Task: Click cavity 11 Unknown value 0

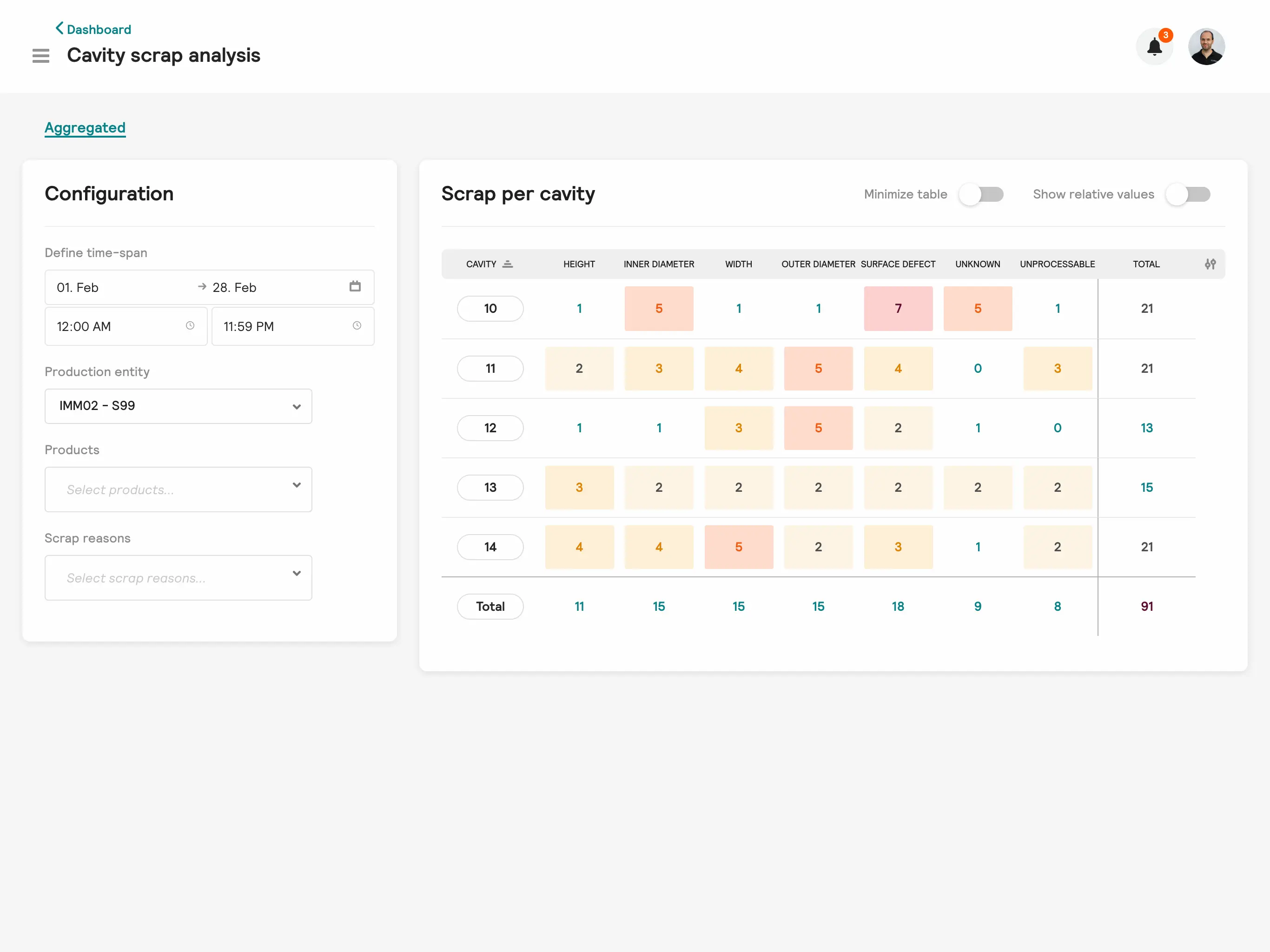Action: coord(978,368)
